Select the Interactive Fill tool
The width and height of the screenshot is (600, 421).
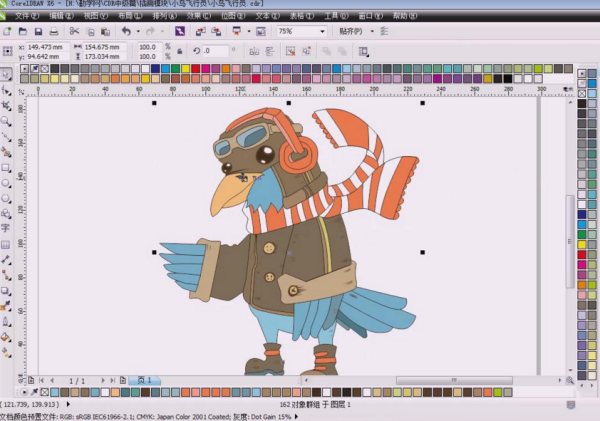coord(6,352)
